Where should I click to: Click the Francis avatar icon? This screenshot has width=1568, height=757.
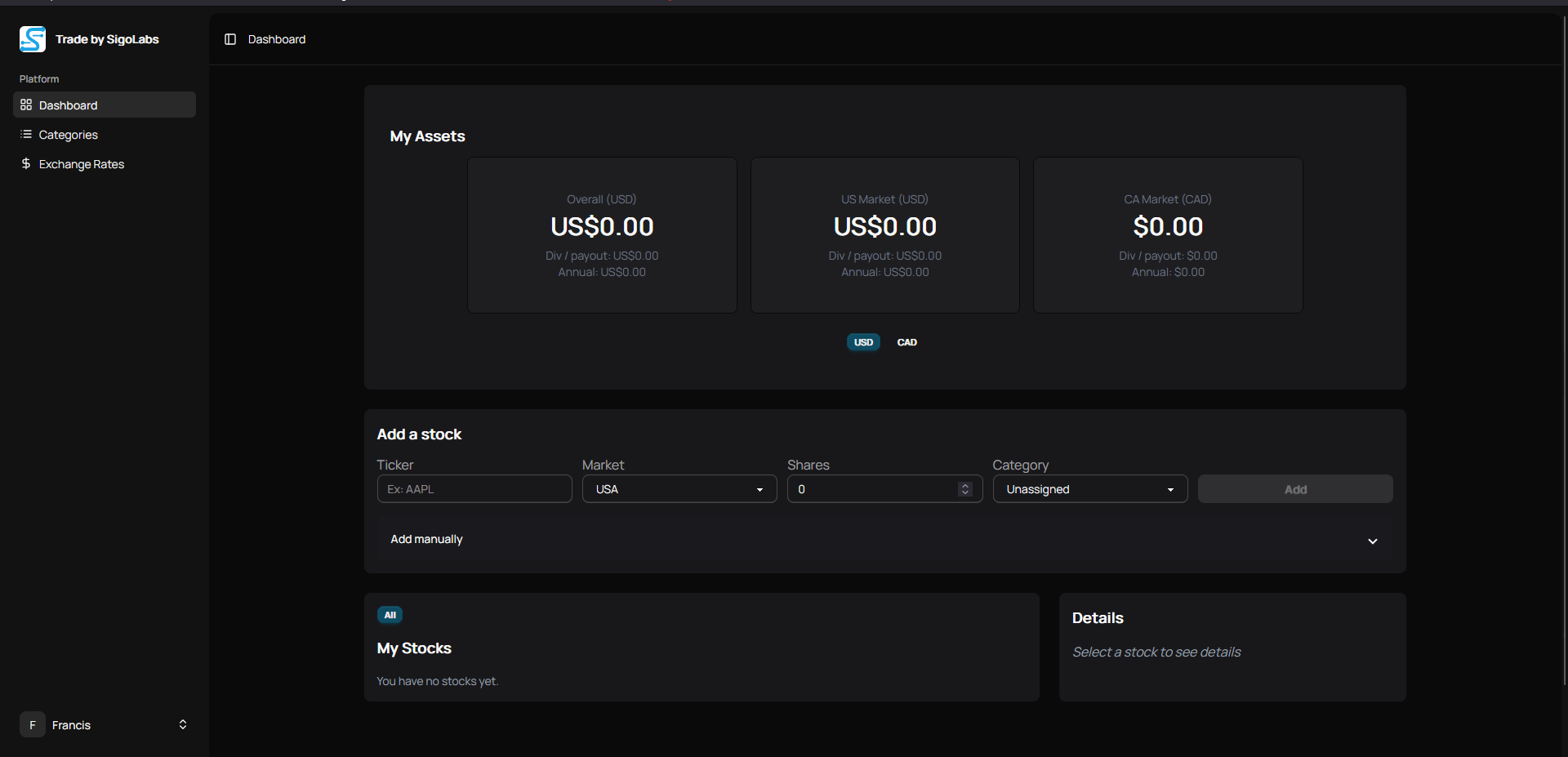point(33,724)
